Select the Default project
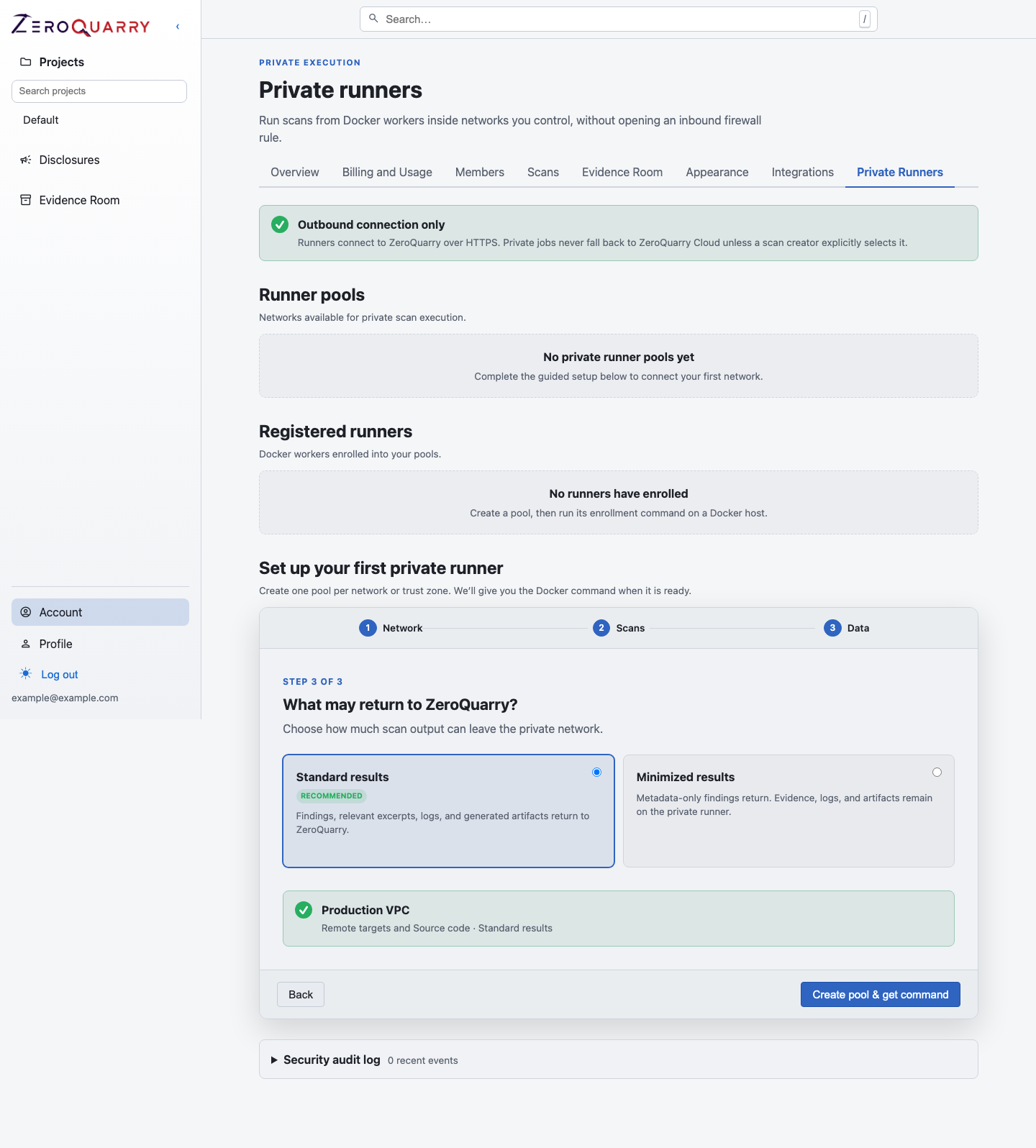This screenshot has width=1036, height=1148. [x=41, y=120]
